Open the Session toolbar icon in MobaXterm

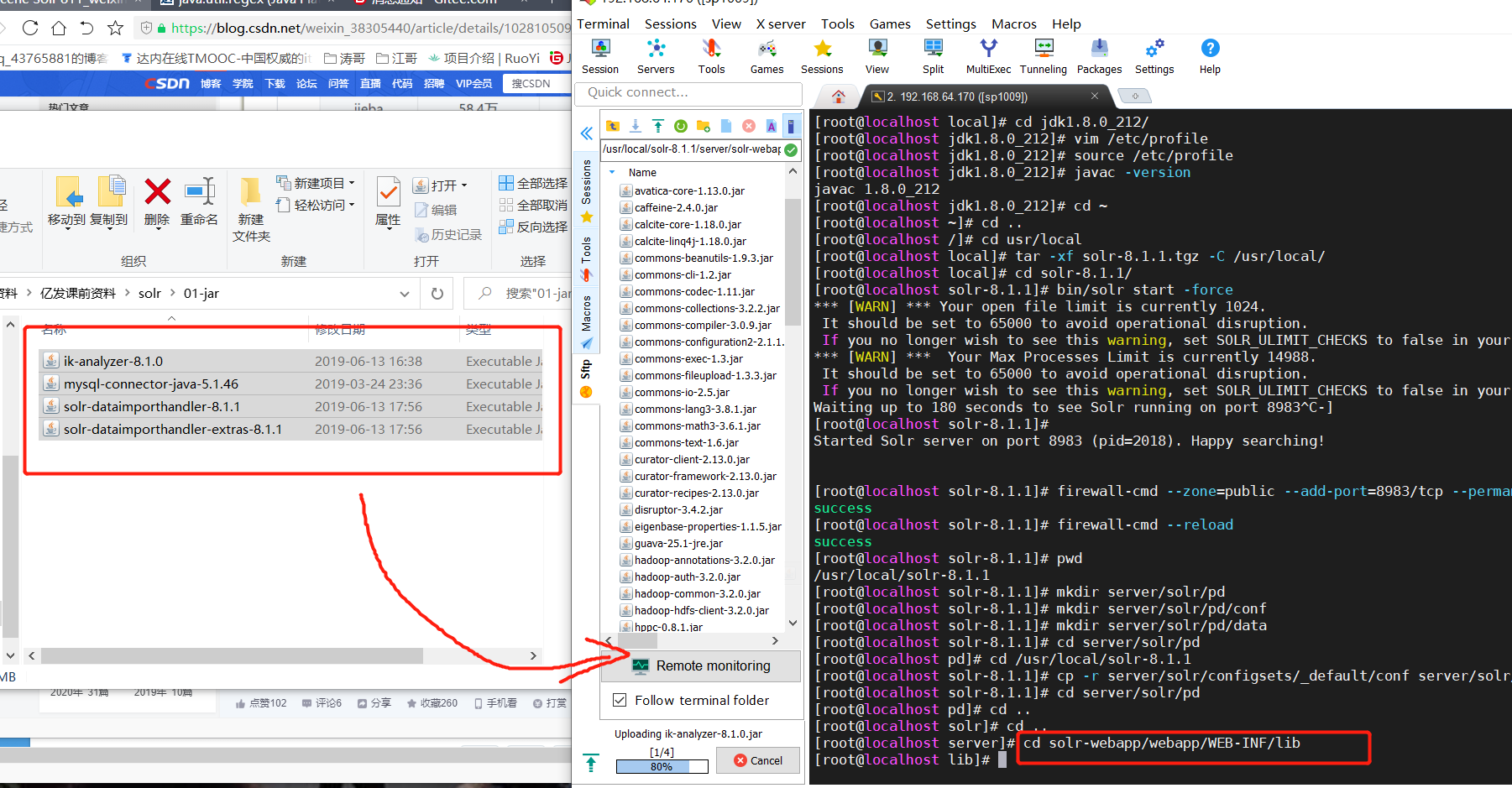pos(600,56)
